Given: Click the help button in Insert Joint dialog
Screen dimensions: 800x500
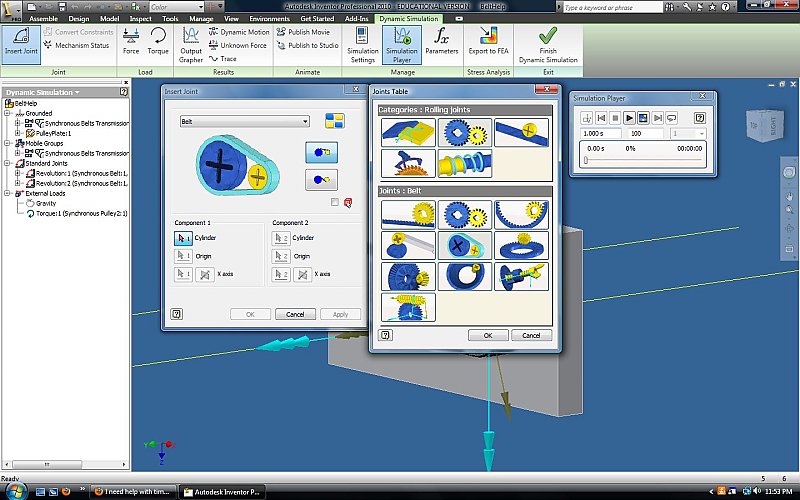Looking at the screenshot, I should coord(177,314).
